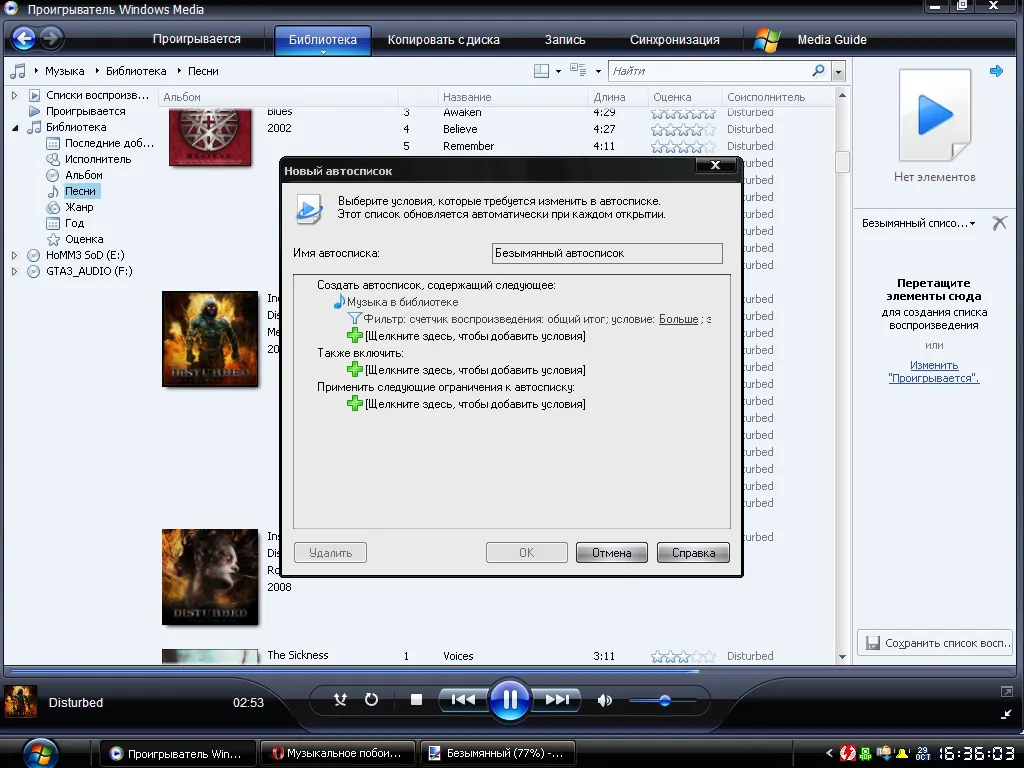This screenshot has width=1024, height=768.
Task: Open the Безымянный список dropdown
Action: point(919,223)
